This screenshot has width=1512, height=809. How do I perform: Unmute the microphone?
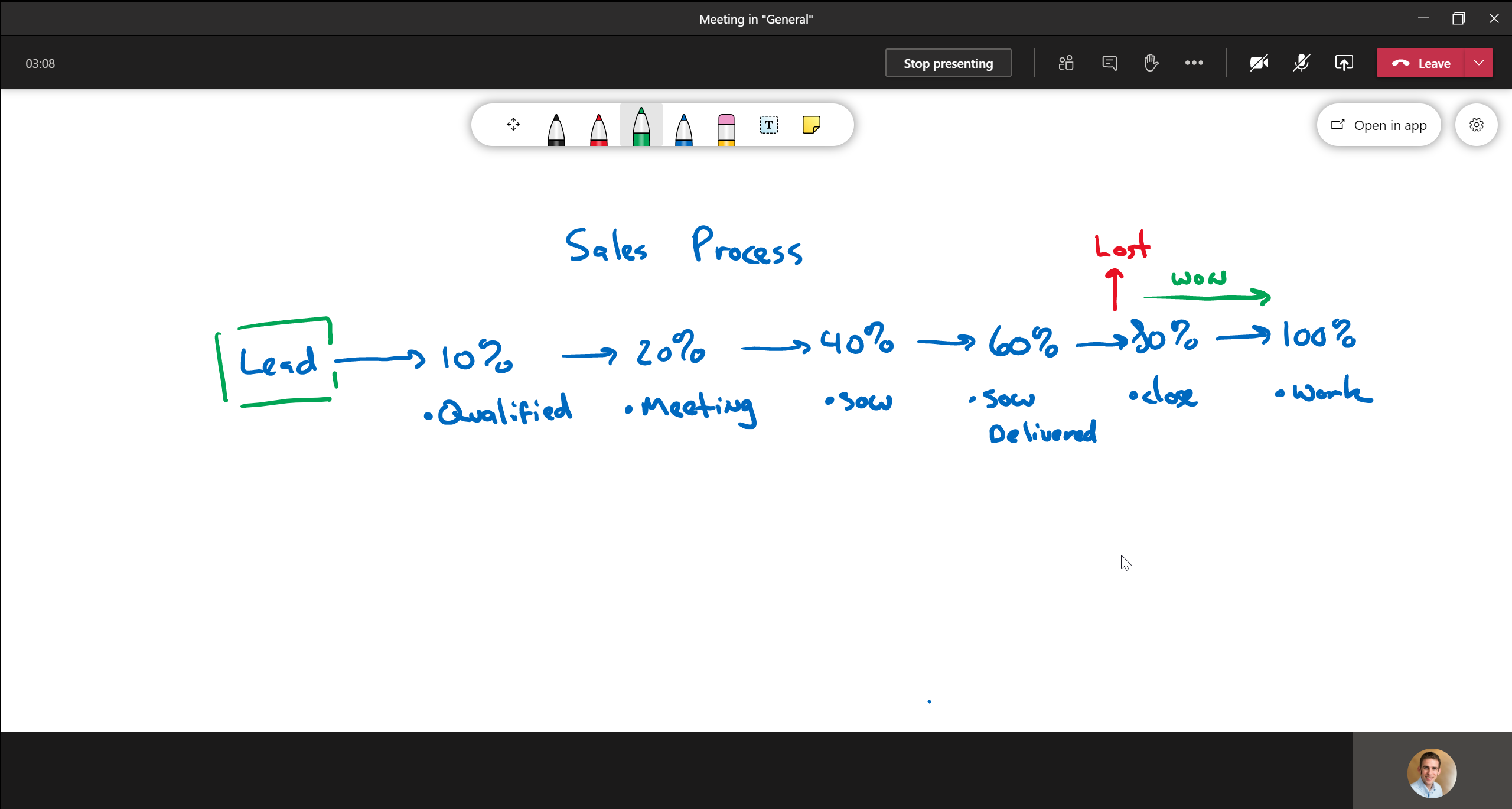click(1301, 63)
